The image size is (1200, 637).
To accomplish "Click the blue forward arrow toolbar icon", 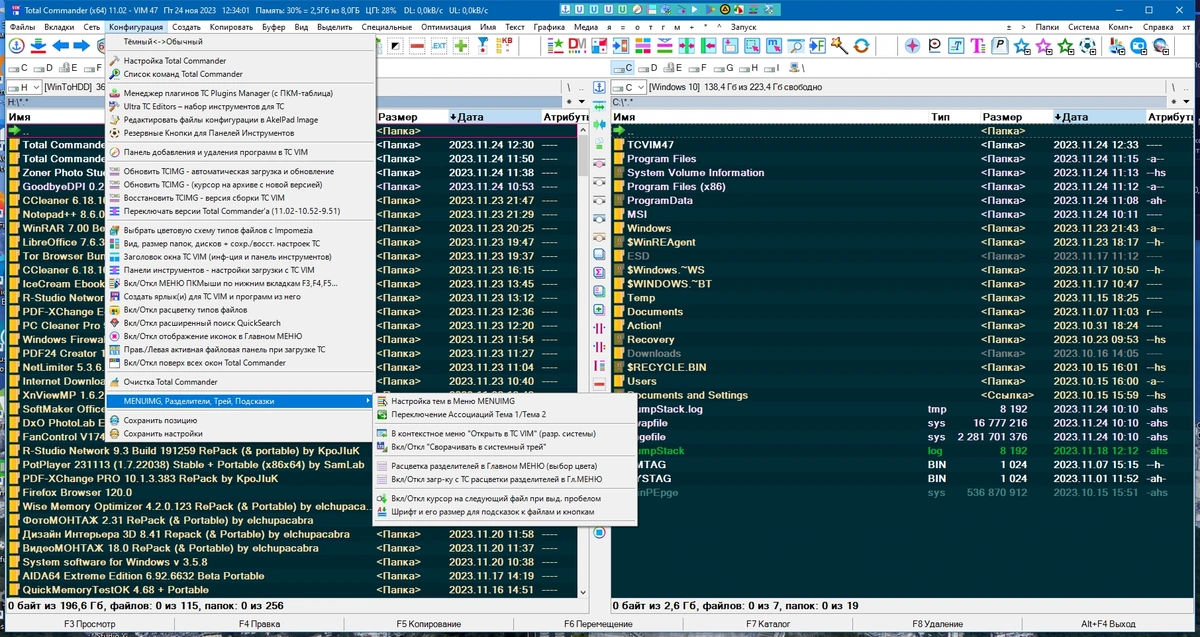I will [x=82, y=45].
